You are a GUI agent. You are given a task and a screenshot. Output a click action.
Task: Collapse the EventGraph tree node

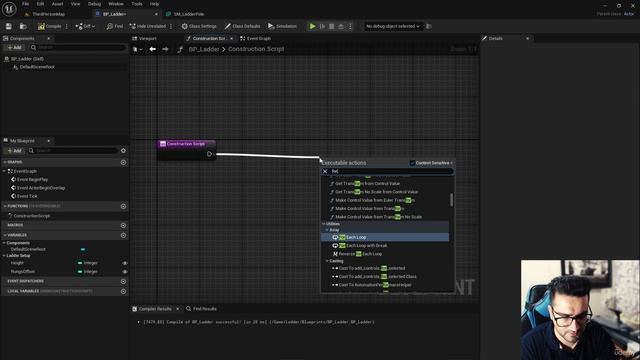tap(4, 171)
